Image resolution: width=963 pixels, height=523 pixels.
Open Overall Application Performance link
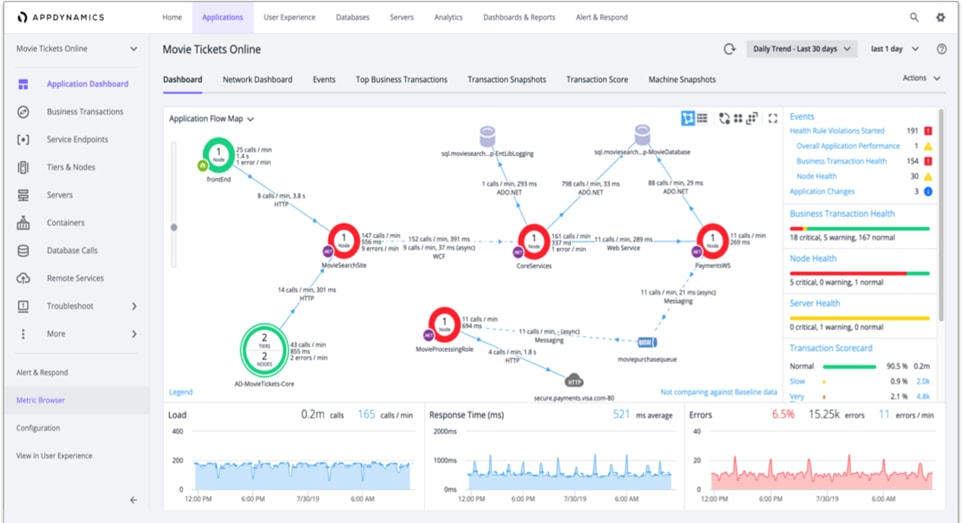point(848,146)
